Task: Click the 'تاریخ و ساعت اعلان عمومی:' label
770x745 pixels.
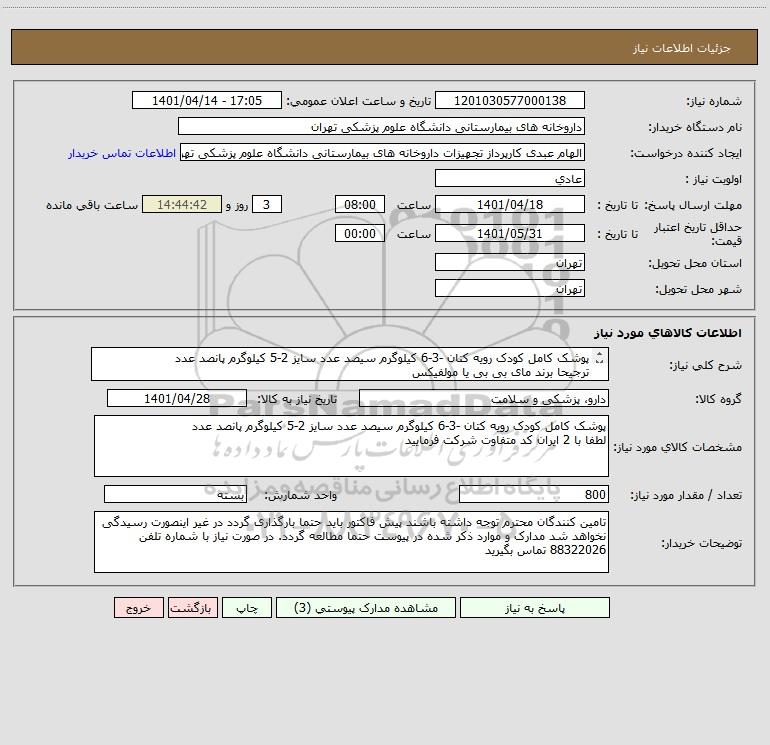Action: click(x=358, y=101)
